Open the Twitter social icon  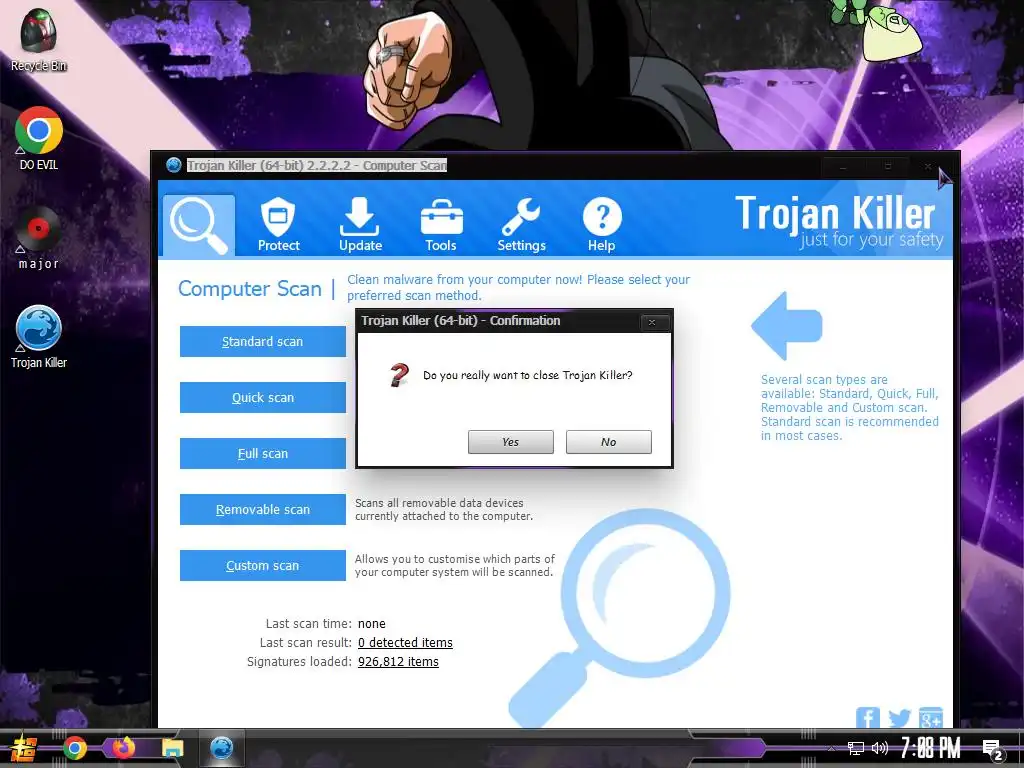coord(899,718)
